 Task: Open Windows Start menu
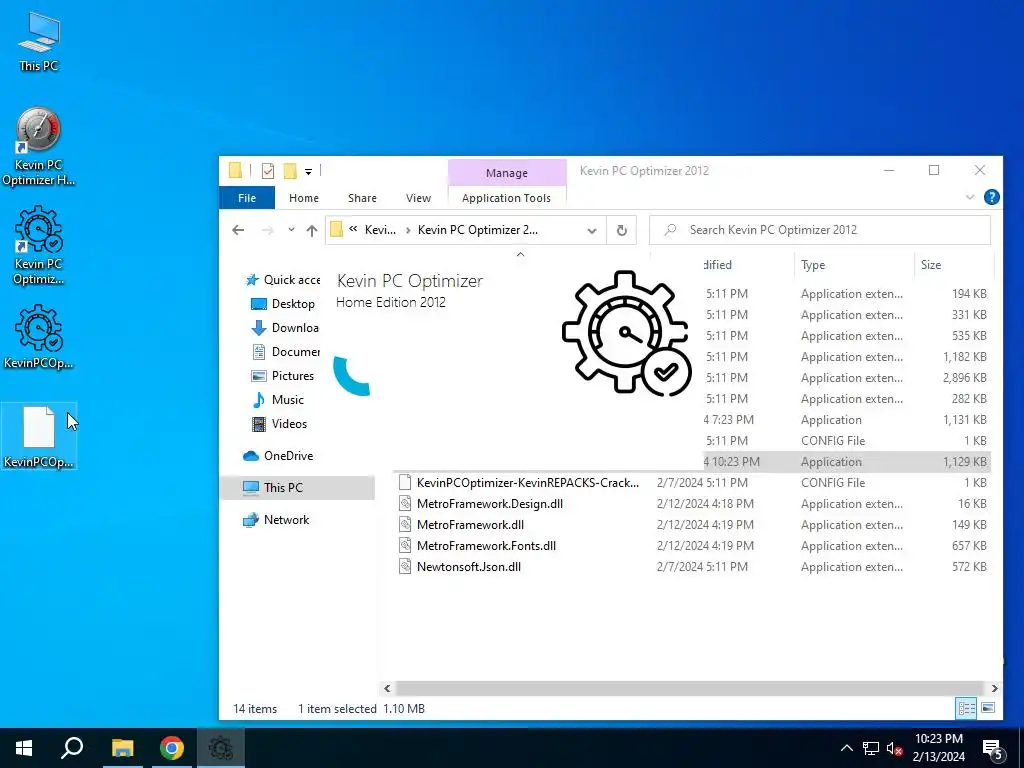24,748
